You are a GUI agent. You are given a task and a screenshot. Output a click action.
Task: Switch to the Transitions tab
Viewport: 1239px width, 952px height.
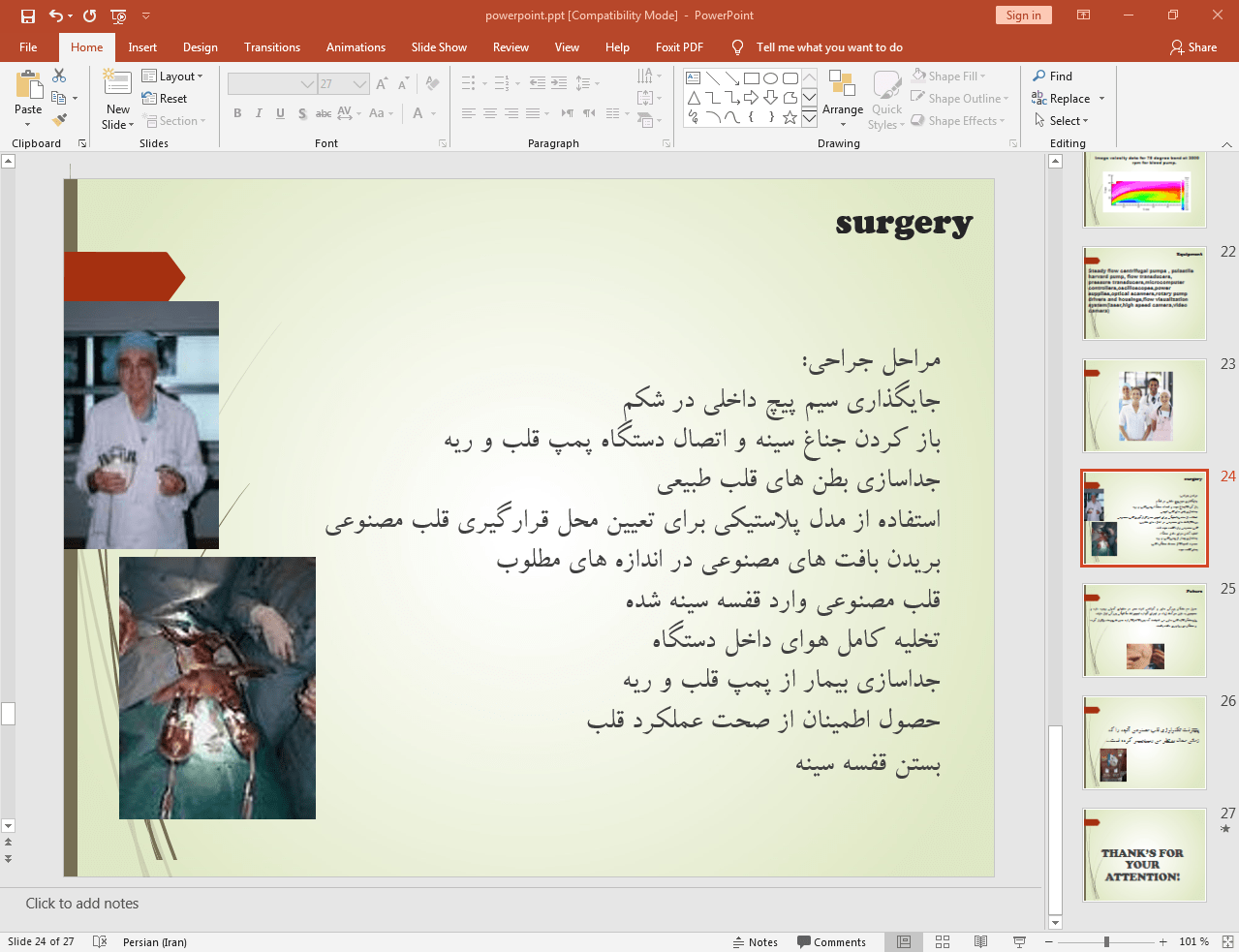coord(272,47)
